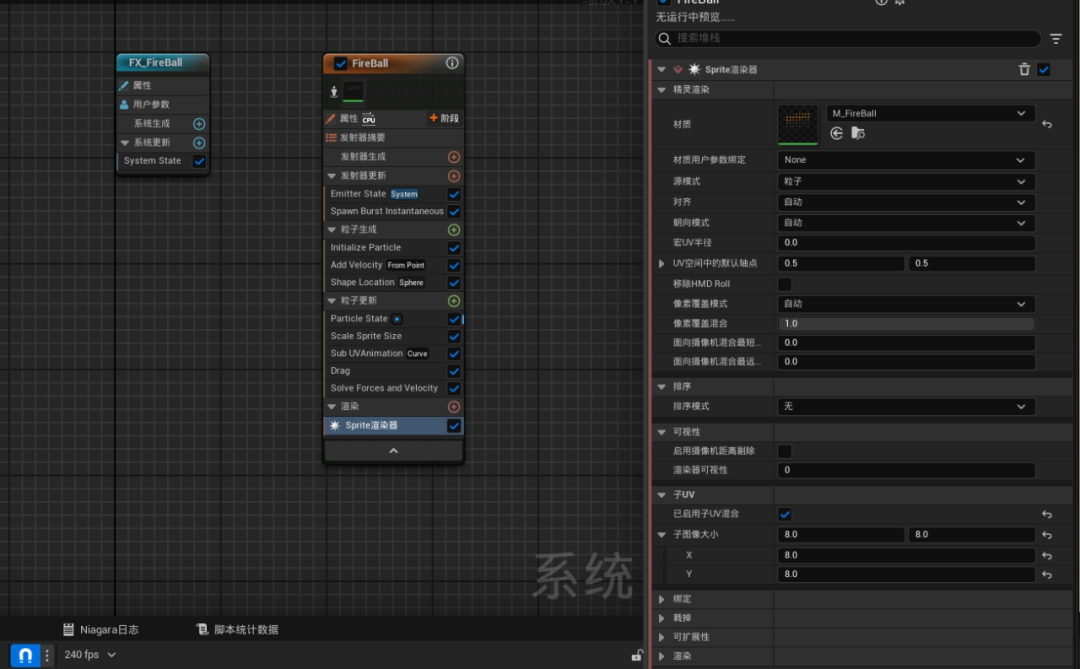This screenshot has height=669, width=1080.
Task: Click the 搜索堆栈 search field
Action: click(x=847, y=38)
